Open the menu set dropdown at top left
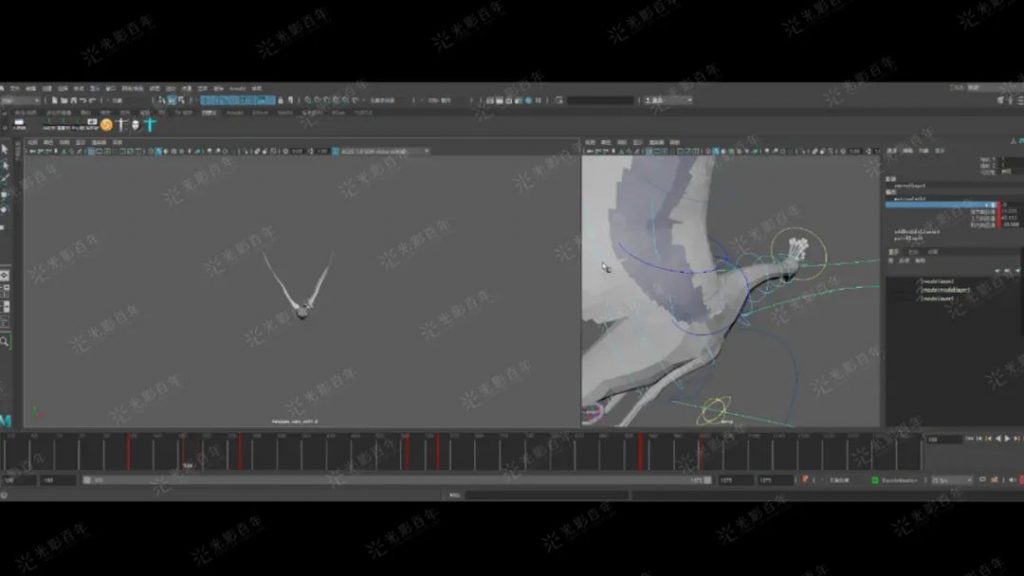 [20, 101]
